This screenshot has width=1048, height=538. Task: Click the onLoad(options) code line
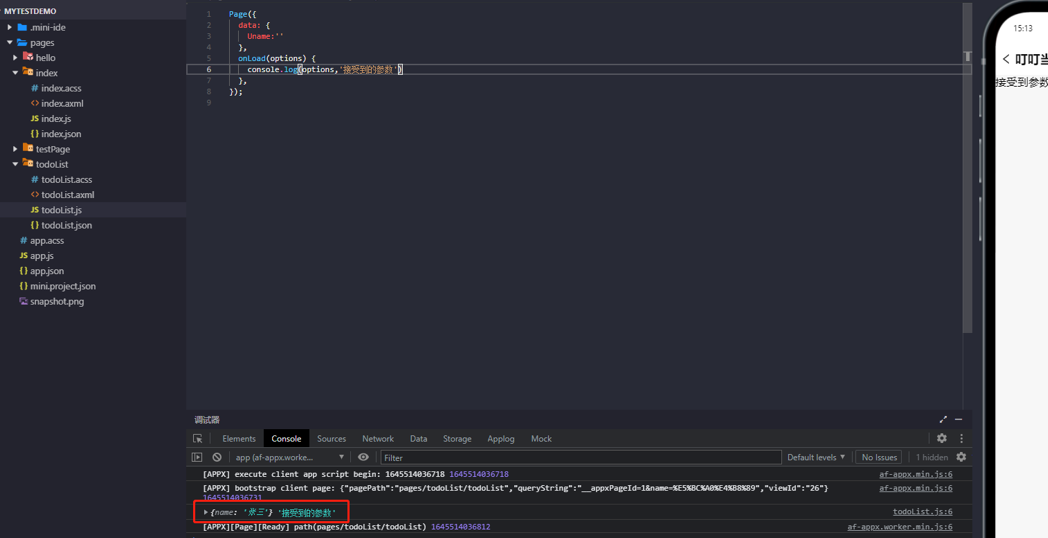[x=277, y=58]
